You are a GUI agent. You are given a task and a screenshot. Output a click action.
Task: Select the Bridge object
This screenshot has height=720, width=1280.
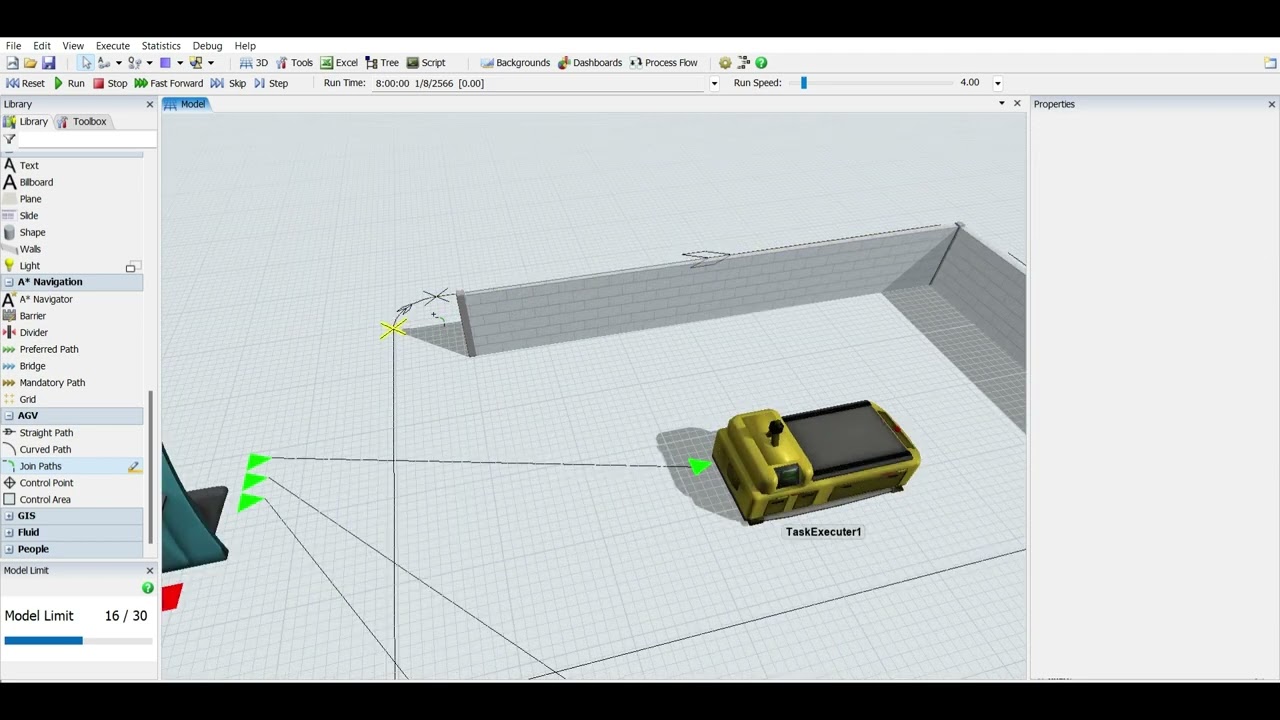click(x=33, y=366)
